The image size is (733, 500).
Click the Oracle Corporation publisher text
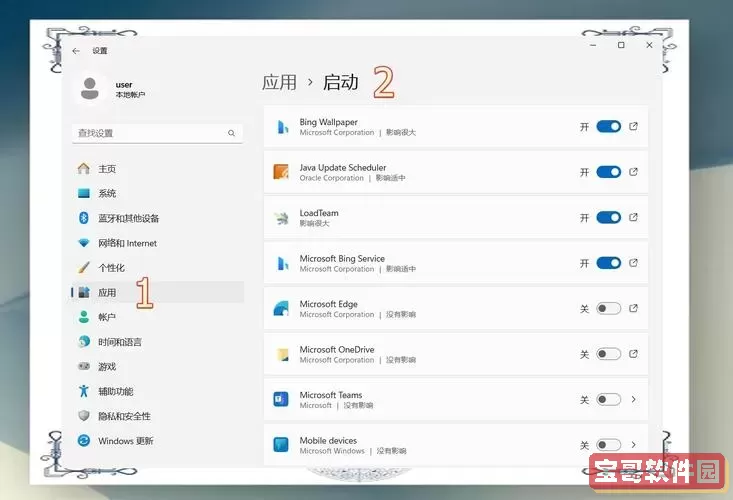[x=331, y=178]
